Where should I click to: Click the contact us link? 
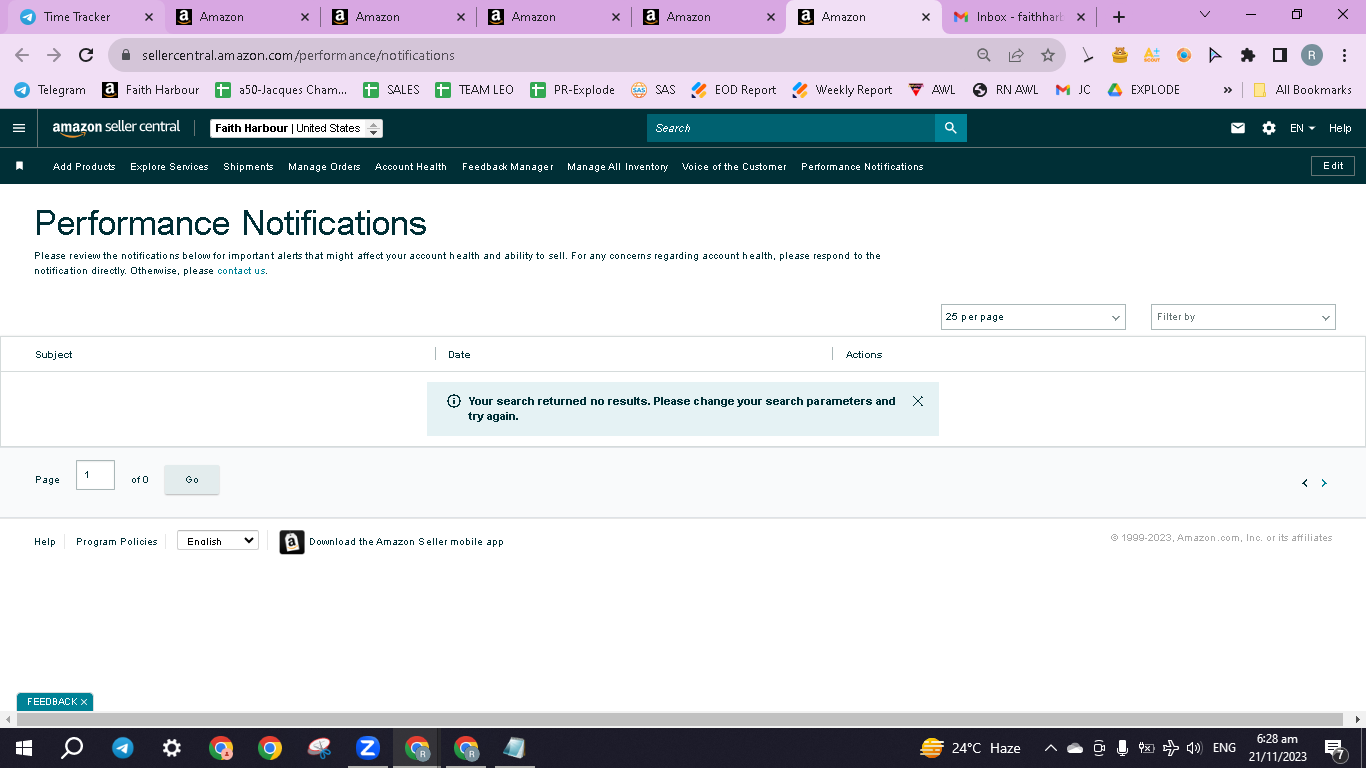click(241, 271)
